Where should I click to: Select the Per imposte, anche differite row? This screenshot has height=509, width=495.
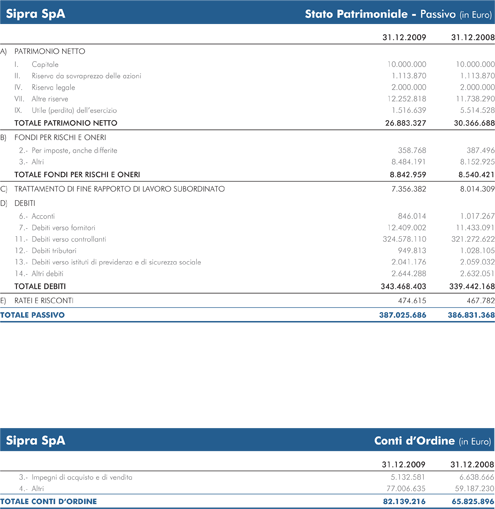247,150
